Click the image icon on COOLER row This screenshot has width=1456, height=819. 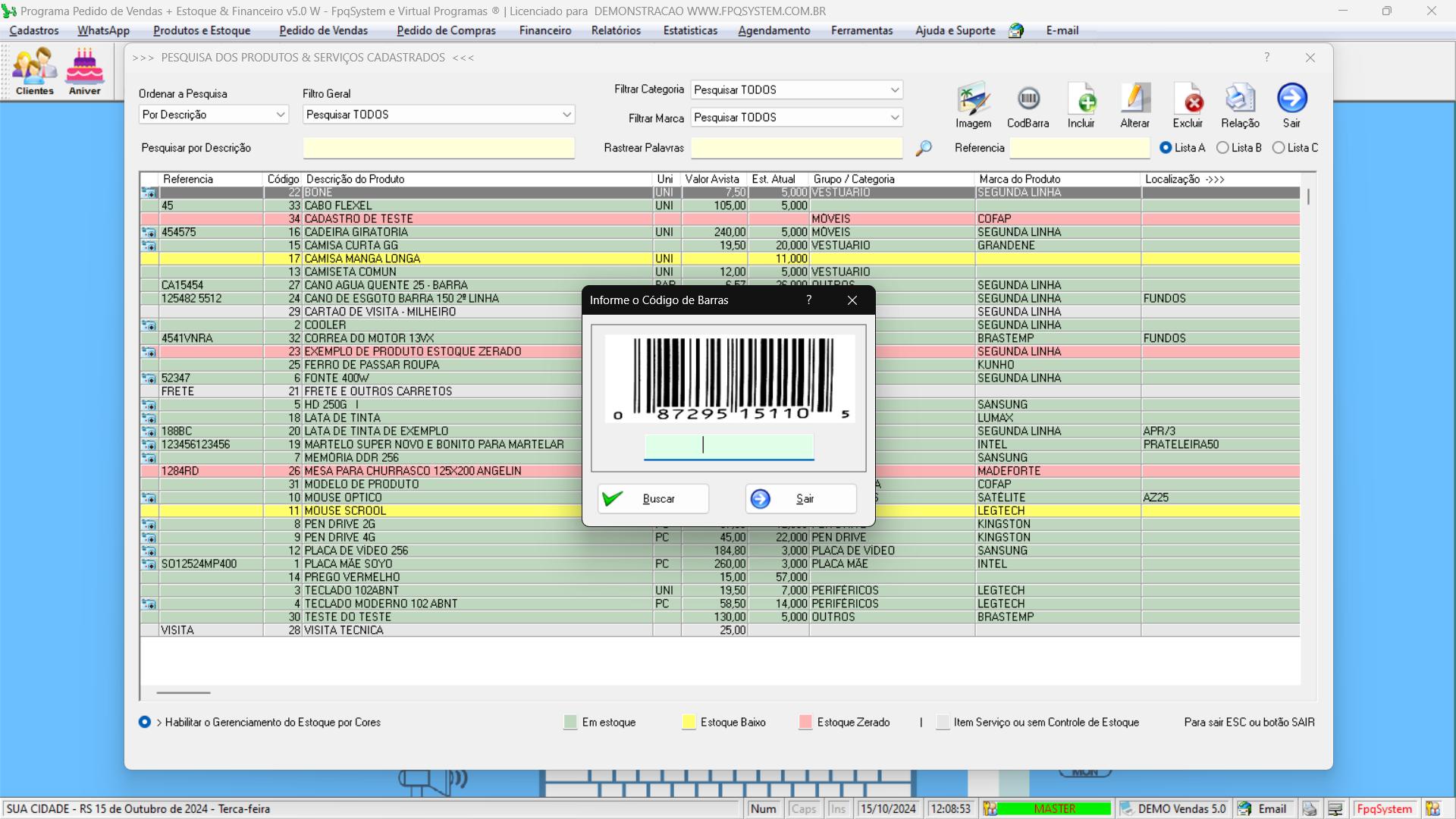[149, 325]
